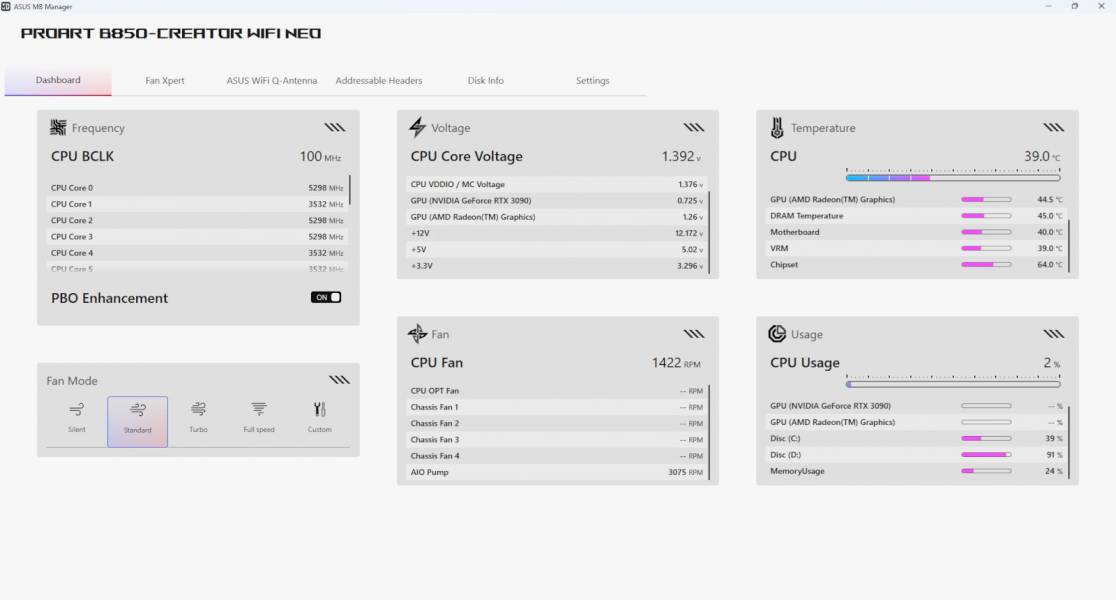
Task: Toggle the PBO Enhancement switch off
Action: click(x=326, y=298)
